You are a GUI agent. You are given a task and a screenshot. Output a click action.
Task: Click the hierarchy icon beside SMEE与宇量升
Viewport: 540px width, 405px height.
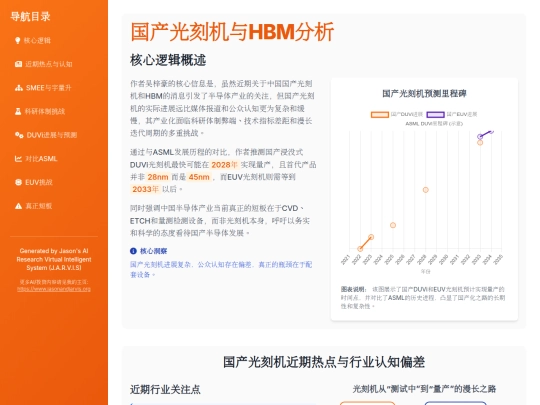click(x=19, y=88)
